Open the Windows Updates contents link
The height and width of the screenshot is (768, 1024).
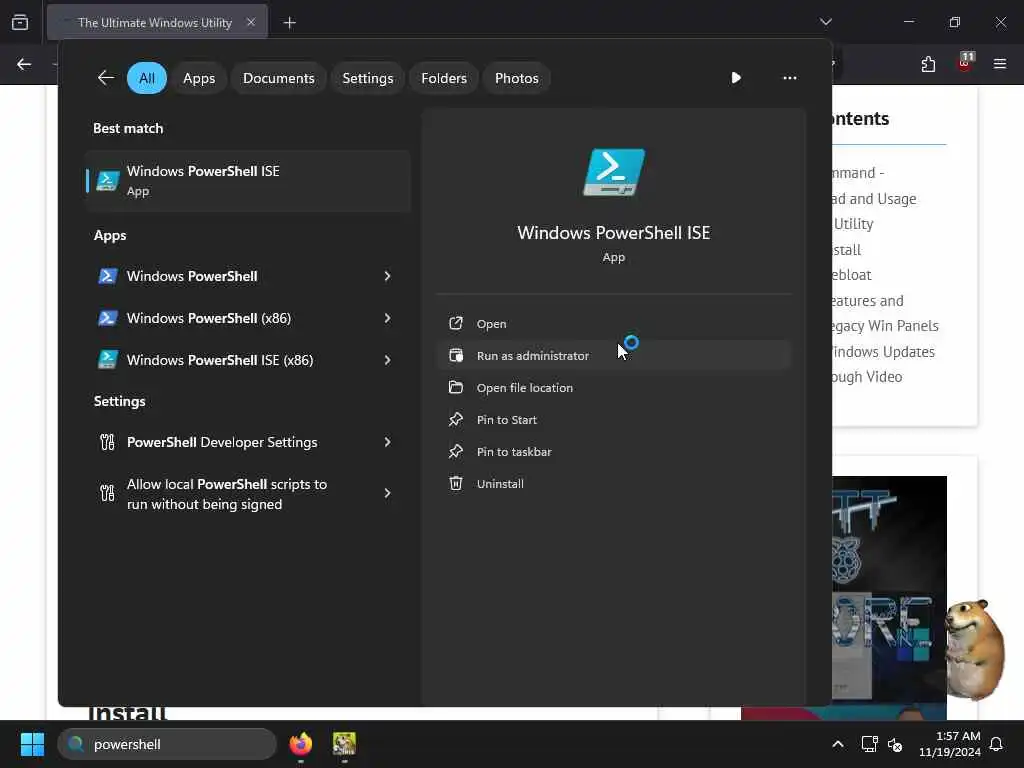point(882,351)
